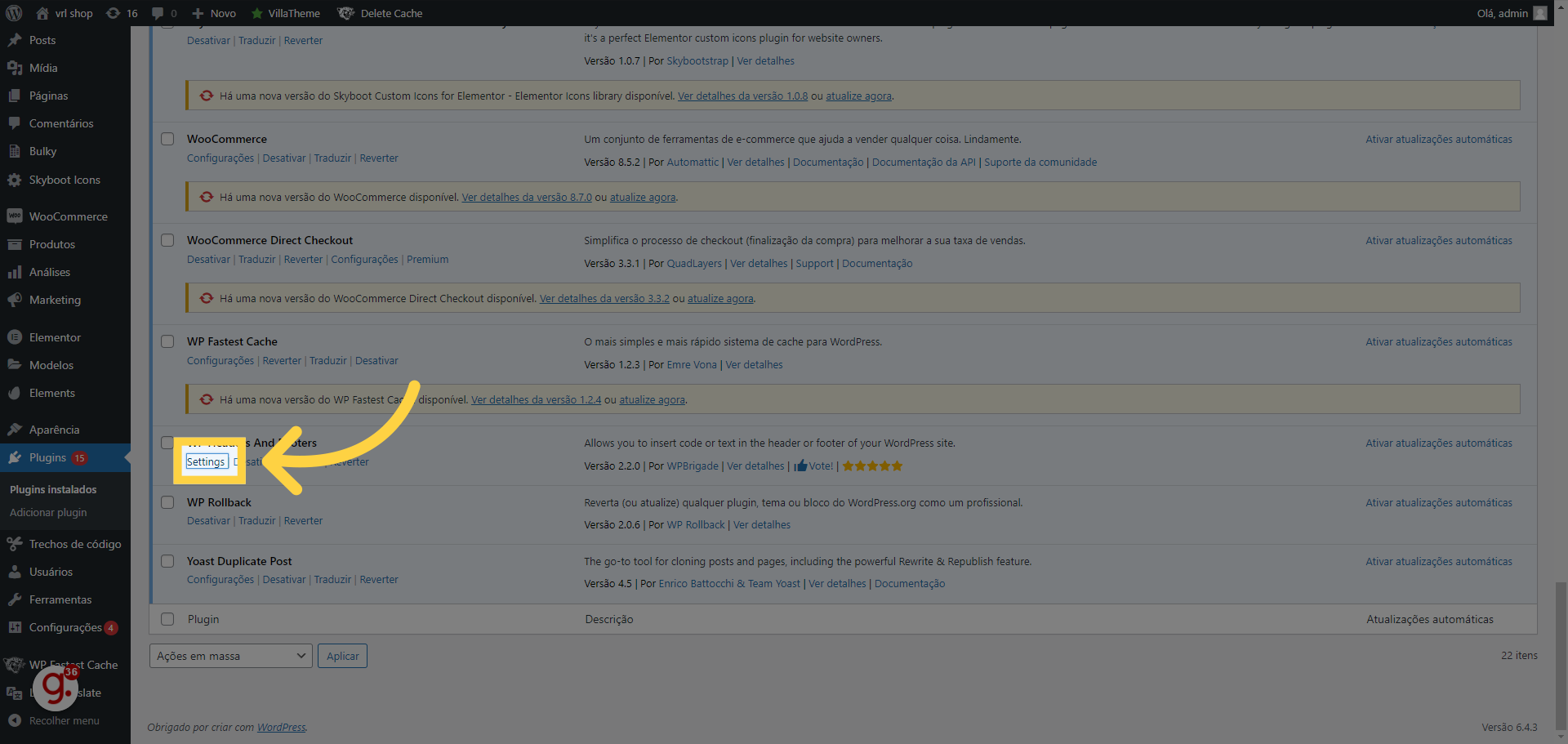
Task: Select Yoast Duplicate Post checkbox
Action: [x=167, y=561]
